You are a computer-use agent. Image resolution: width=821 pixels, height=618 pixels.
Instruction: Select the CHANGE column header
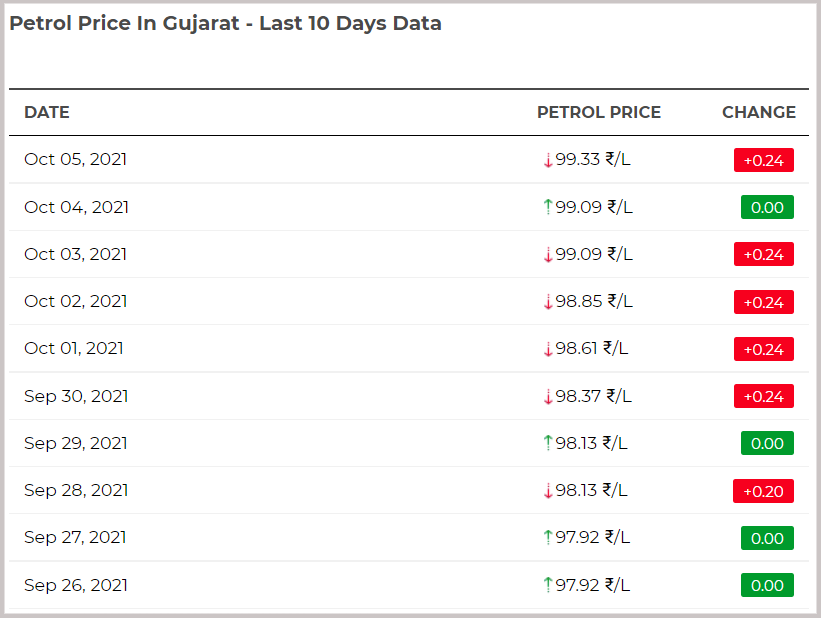(759, 112)
